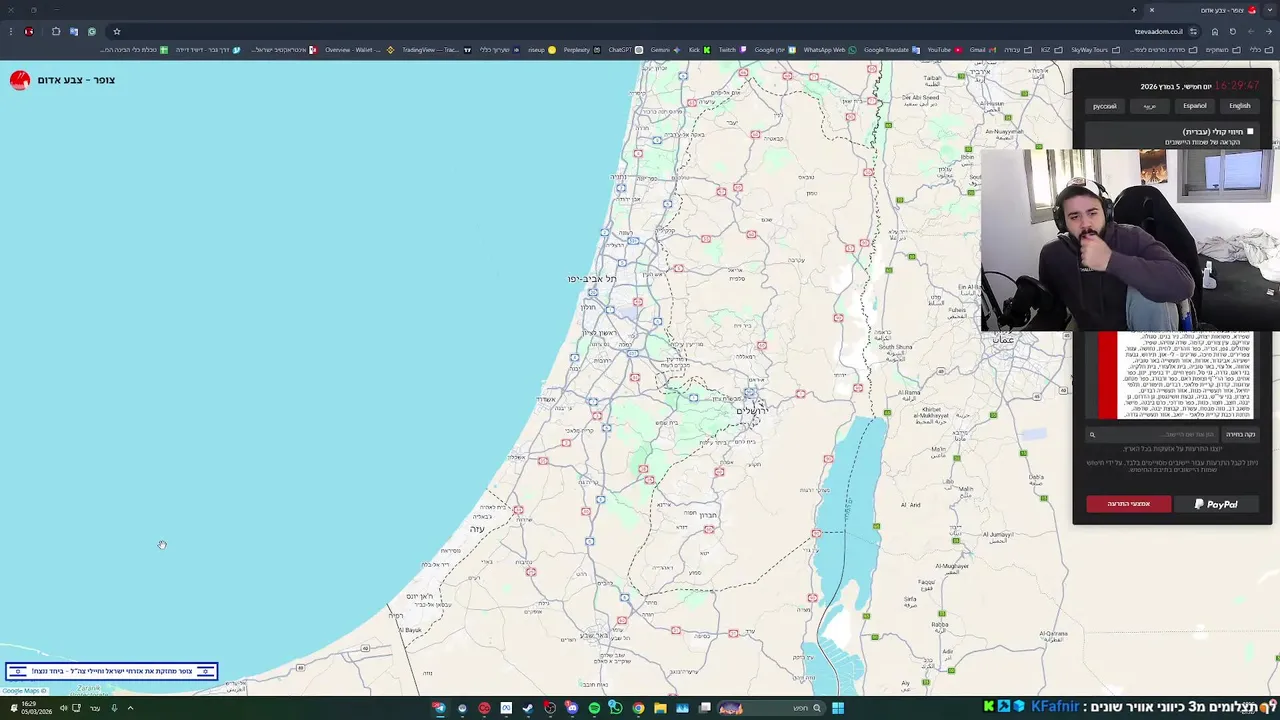Click the red extension icon in toolbar

(28, 31)
